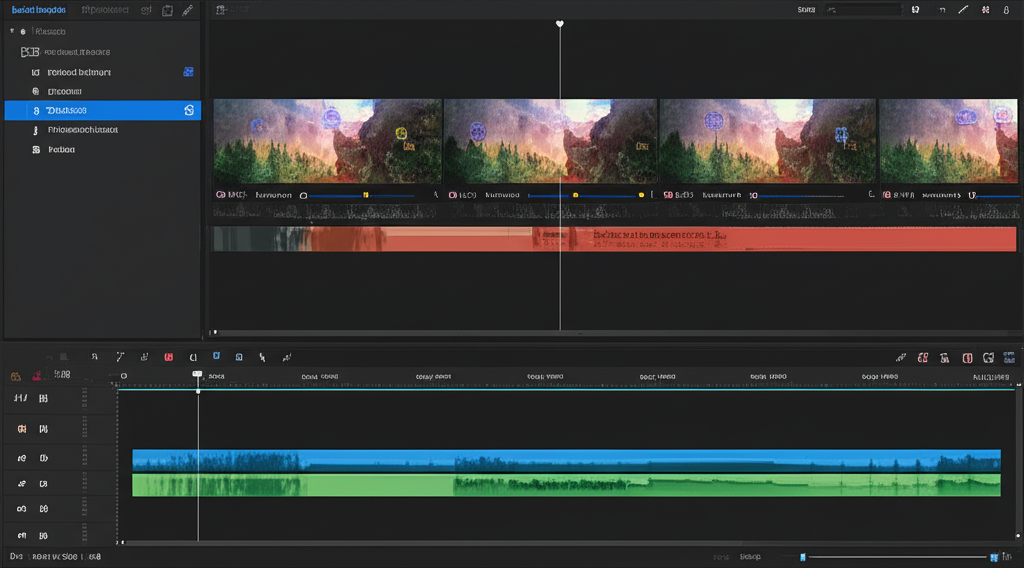Click the yellow circle marker on the first thumbnail
The width and height of the screenshot is (1024, 568).
tap(401, 134)
